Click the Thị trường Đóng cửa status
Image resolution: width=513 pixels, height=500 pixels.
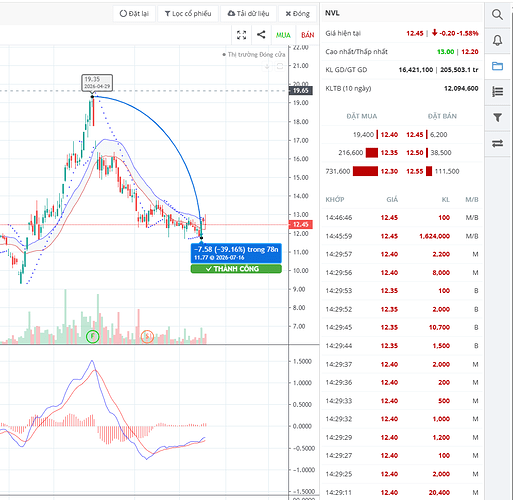coord(254,54)
